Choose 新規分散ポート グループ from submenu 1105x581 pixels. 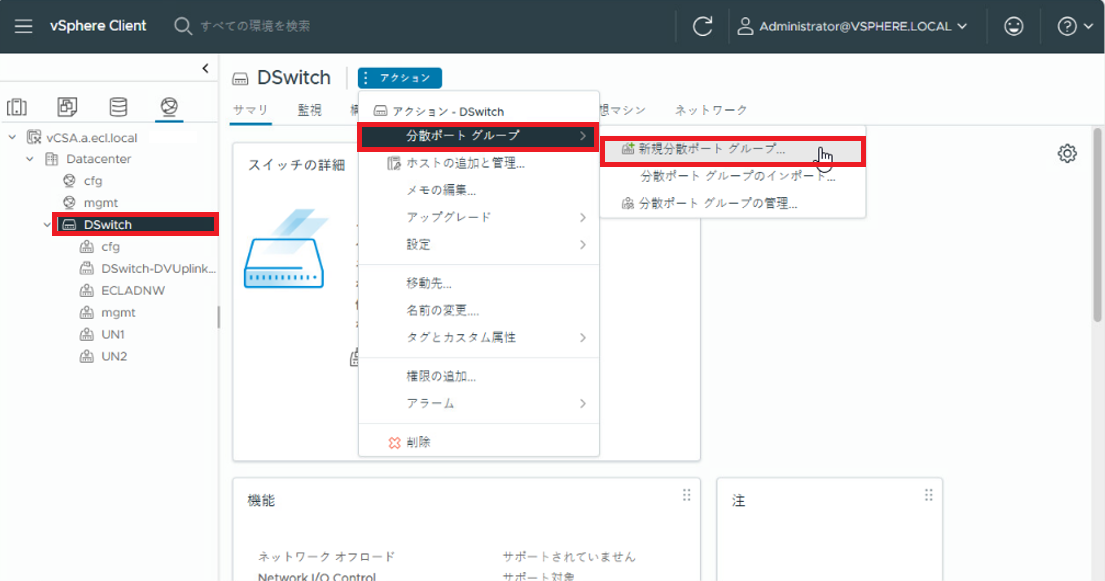coord(711,149)
